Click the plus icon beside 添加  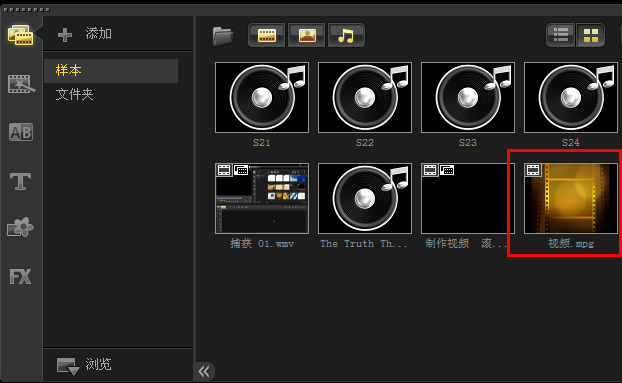click(65, 35)
